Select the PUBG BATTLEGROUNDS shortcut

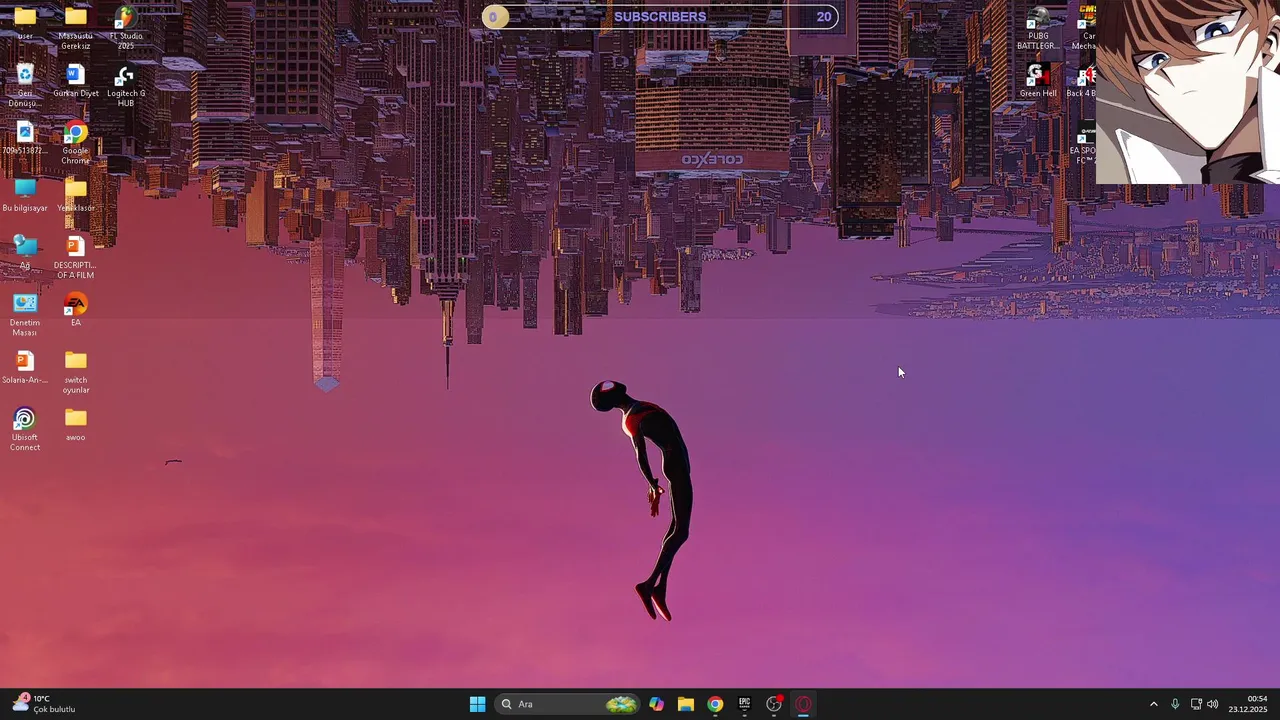[x=1037, y=27]
